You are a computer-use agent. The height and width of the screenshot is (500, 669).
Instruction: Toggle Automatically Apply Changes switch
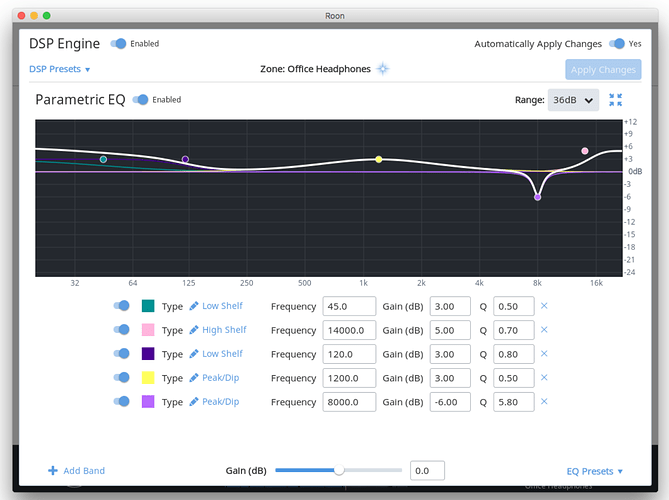[617, 44]
